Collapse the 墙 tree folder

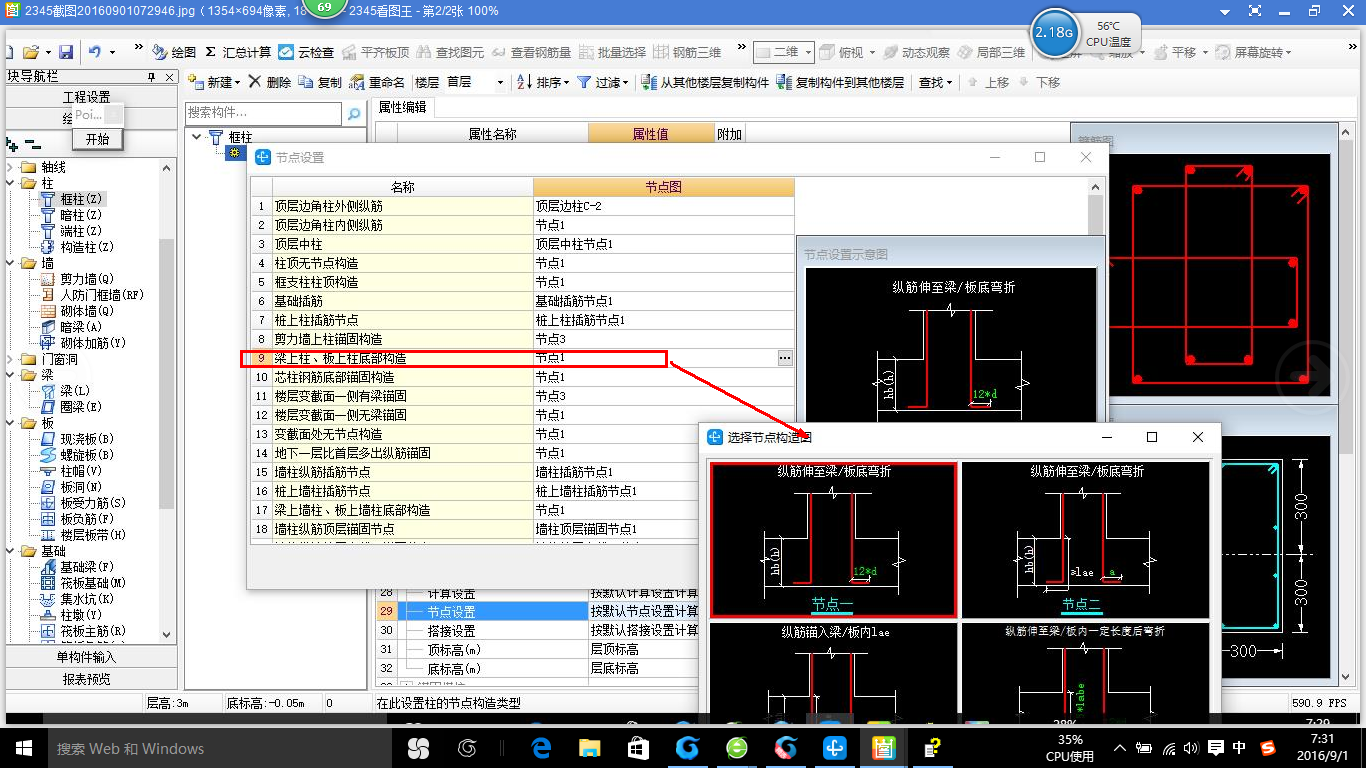pyautogui.click(x=11, y=263)
